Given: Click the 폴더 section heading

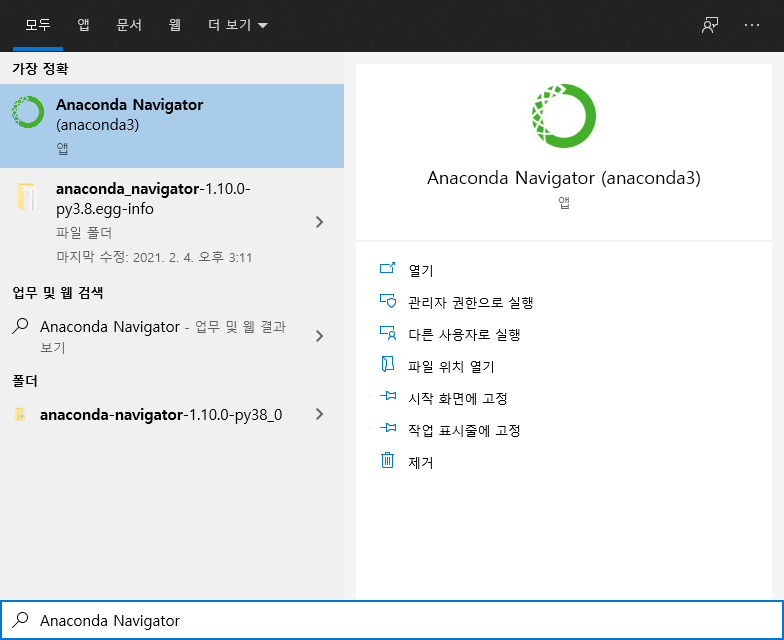Looking at the screenshot, I should pyautogui.click(x=24, y=381).
